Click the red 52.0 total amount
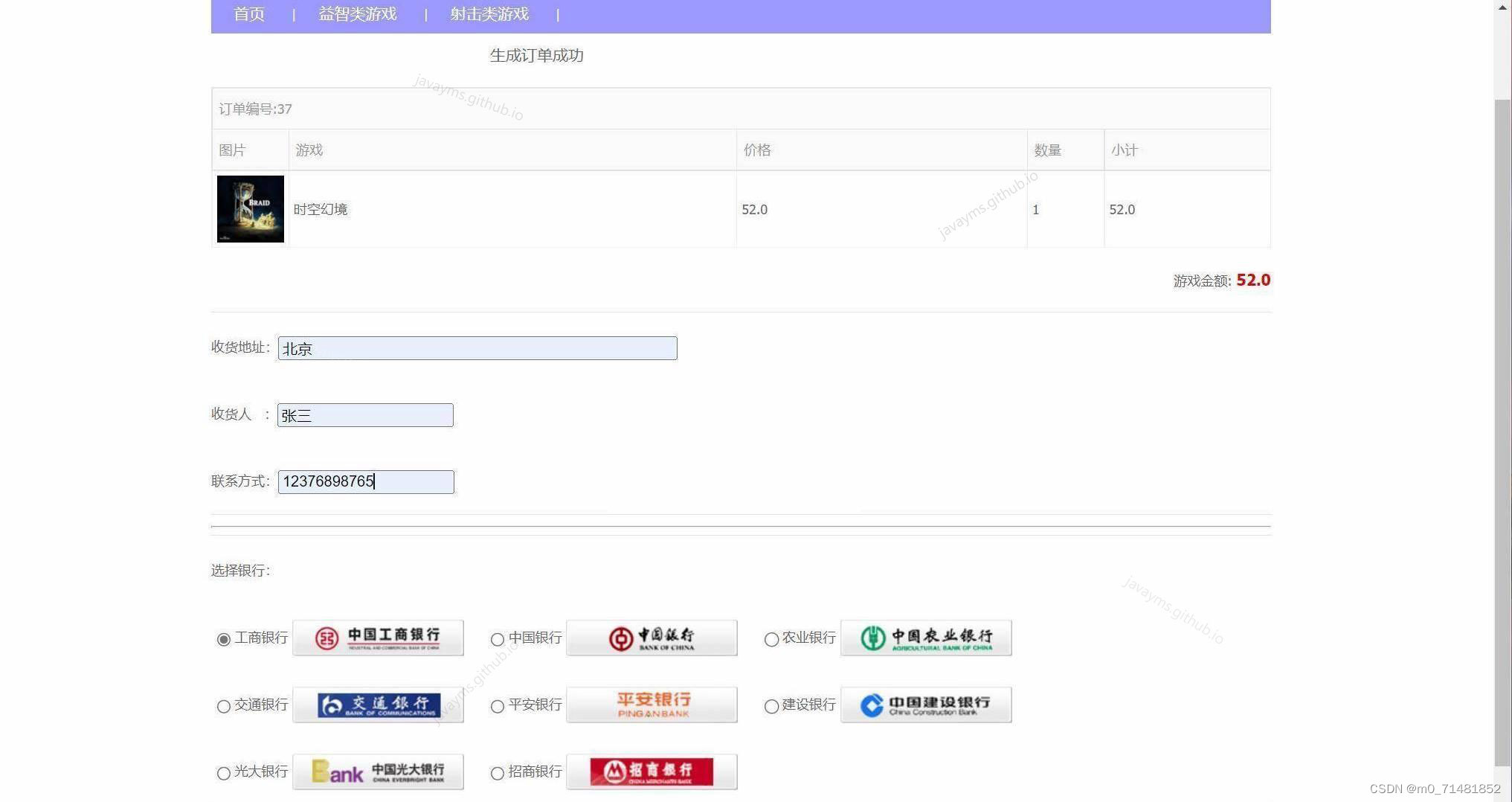This screenshot has height=802, width=1512. click(x=1253, y=280)
